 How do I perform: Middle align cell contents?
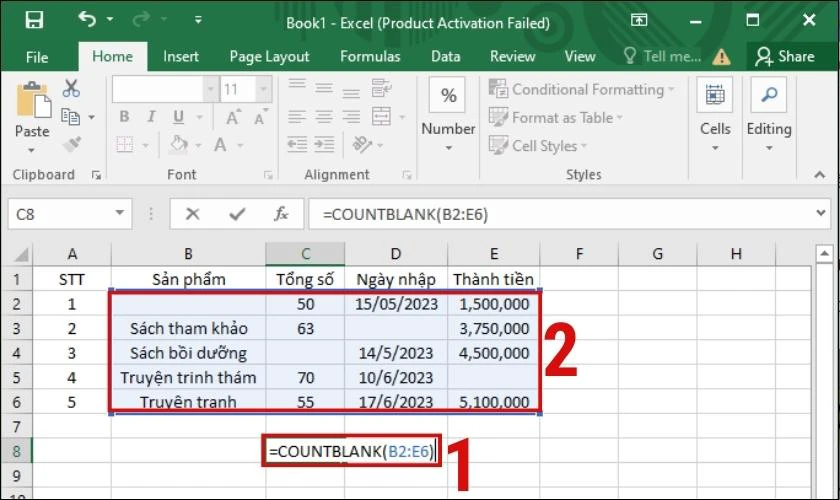click(324, 88)
